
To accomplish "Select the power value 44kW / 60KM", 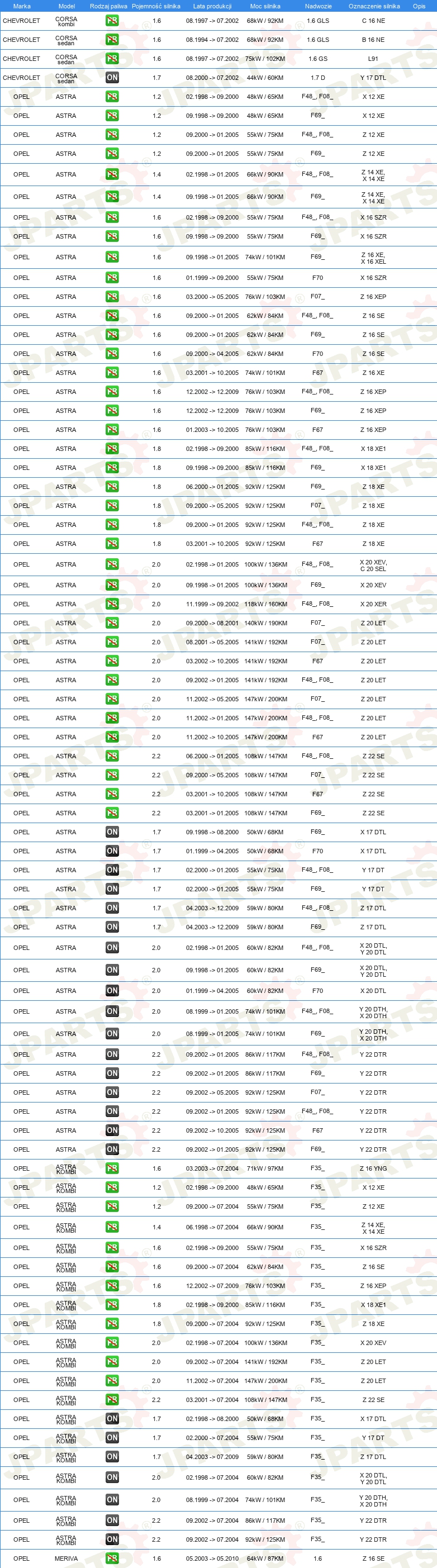I will [x=265, y=78].
